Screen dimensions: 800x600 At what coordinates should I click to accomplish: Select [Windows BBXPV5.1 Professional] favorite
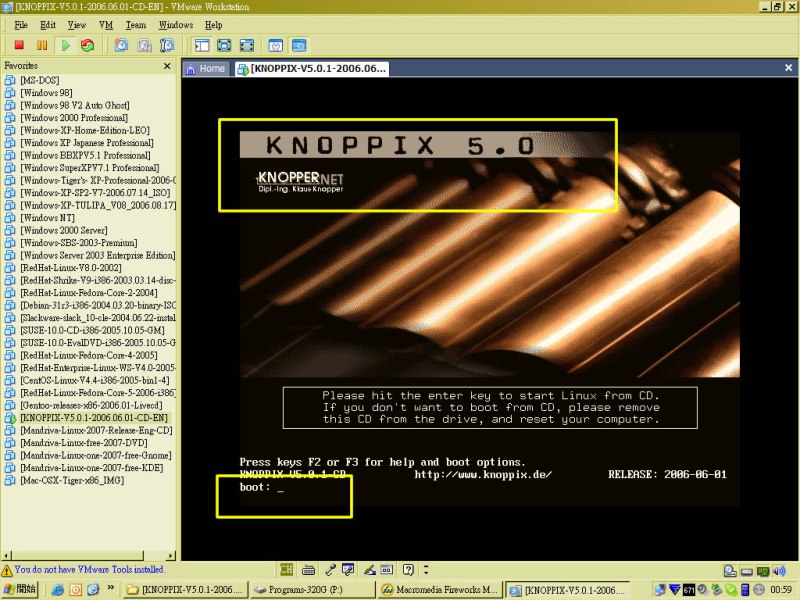(x=85, y=155)
